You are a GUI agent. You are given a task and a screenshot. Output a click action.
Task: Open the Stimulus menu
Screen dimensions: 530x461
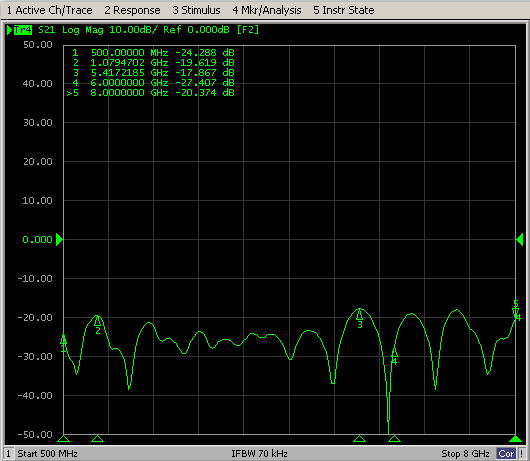click(x=196, y=10)
